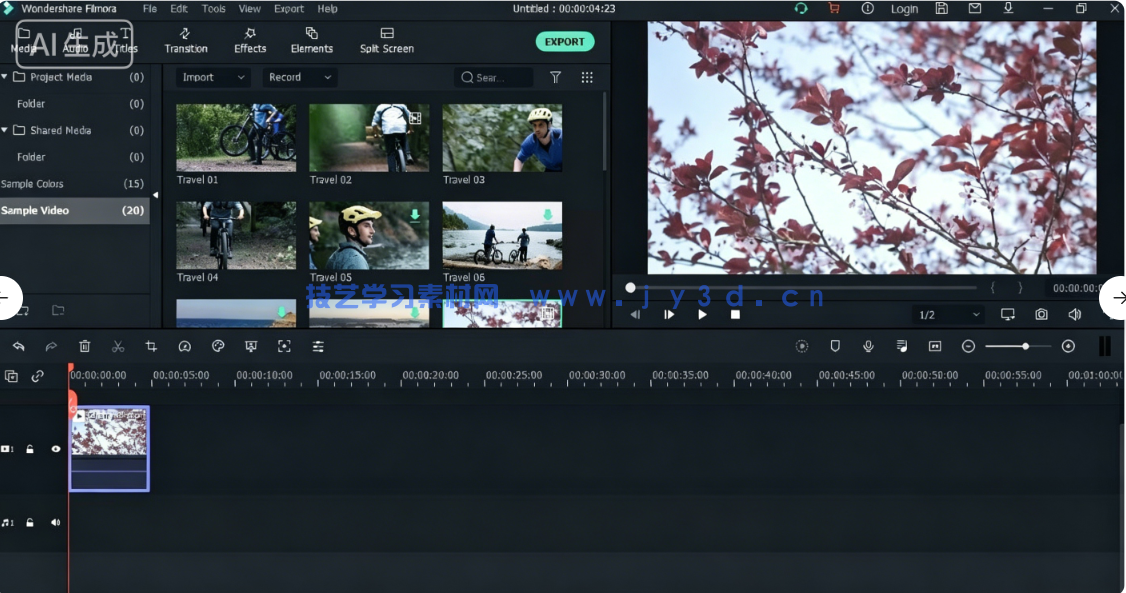The height and width of the screenshot is (593, 1126).
Task: Take a snapshot using the camera icon
Action: pyautogui.click(x=1041, y=314)
